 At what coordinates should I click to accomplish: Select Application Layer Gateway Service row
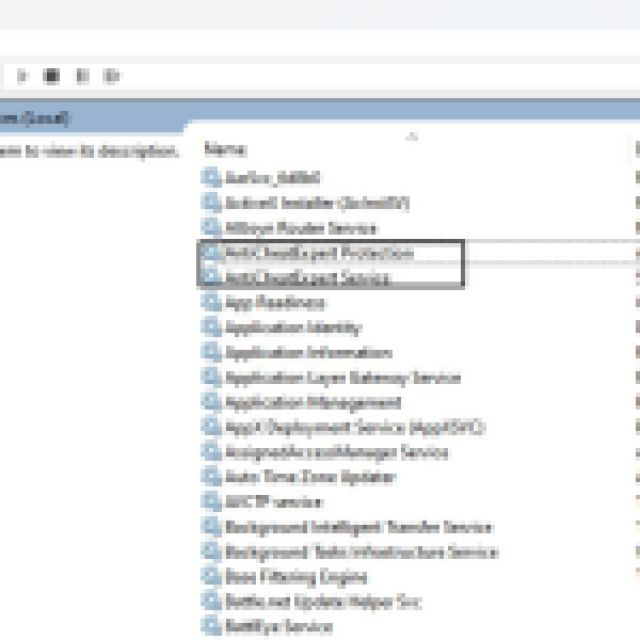(x=342, y=378)
